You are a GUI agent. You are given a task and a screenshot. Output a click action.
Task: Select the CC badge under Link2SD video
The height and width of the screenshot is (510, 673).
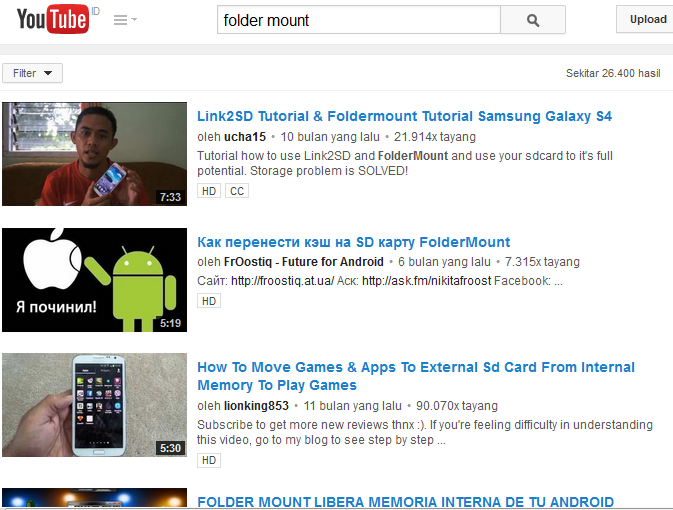pyautogui.click(x=237, y=191)
